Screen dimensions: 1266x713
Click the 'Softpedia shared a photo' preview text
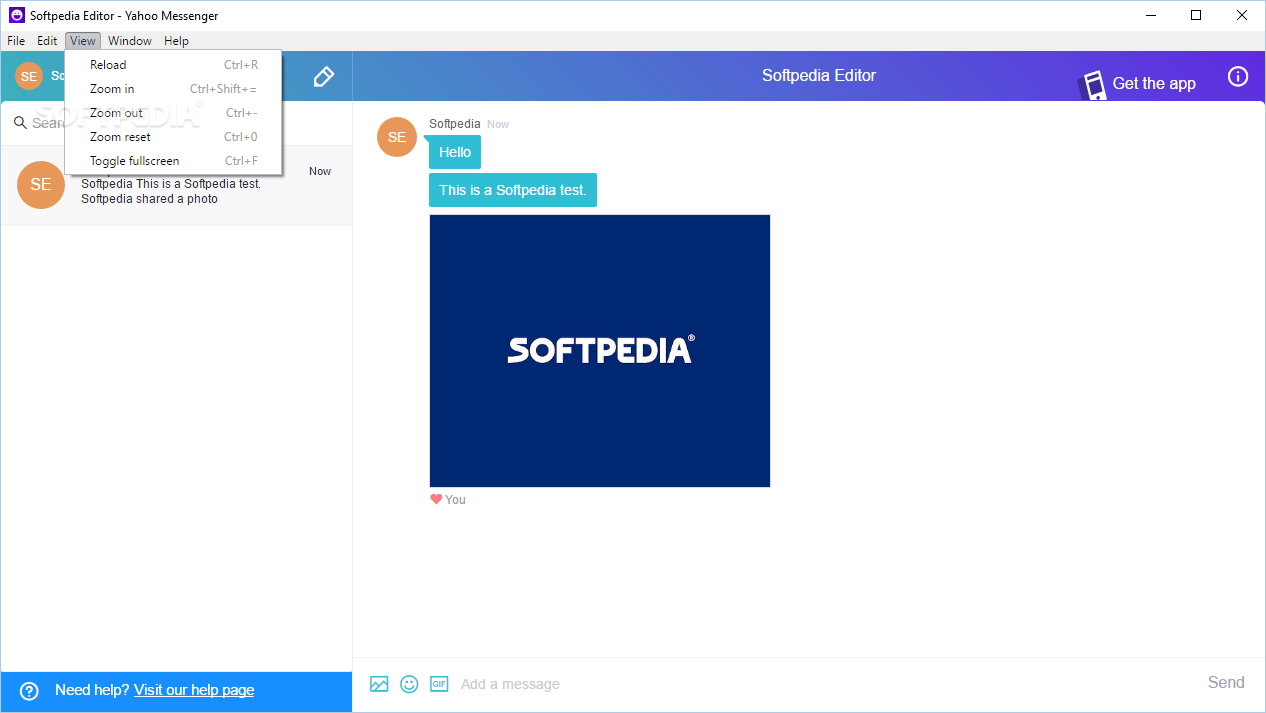click(149, 199)
